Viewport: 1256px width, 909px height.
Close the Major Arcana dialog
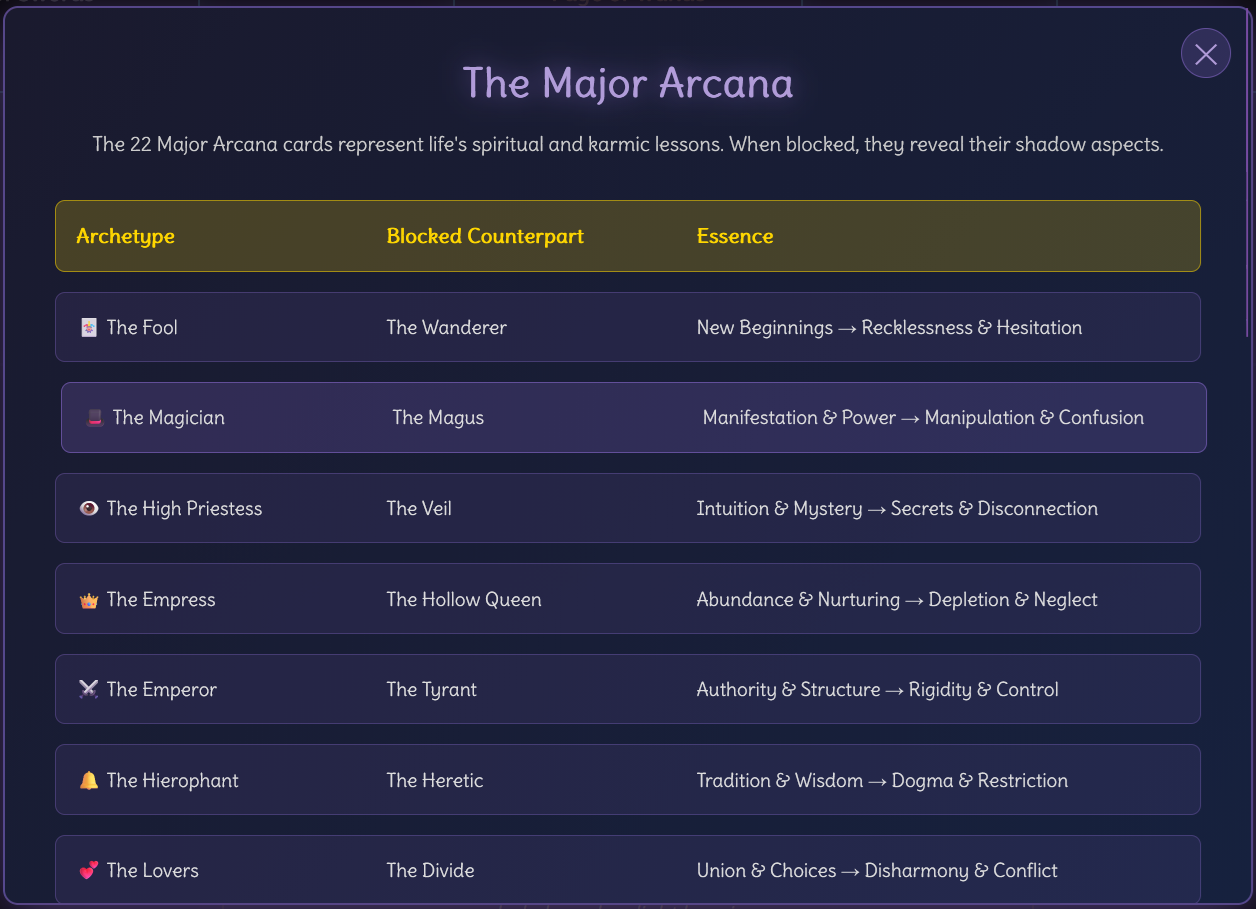click(1205, 53)
